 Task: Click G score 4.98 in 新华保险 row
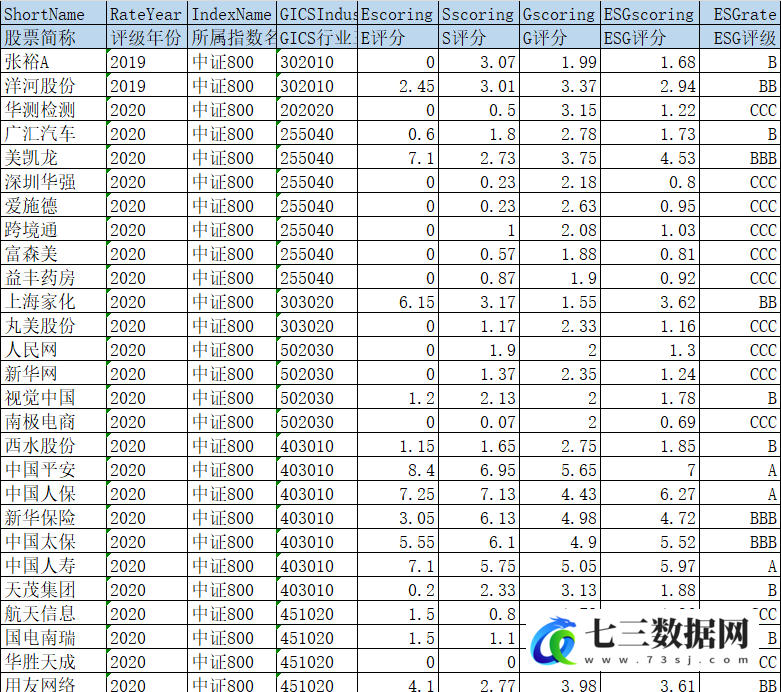click(x=560, y=517)
